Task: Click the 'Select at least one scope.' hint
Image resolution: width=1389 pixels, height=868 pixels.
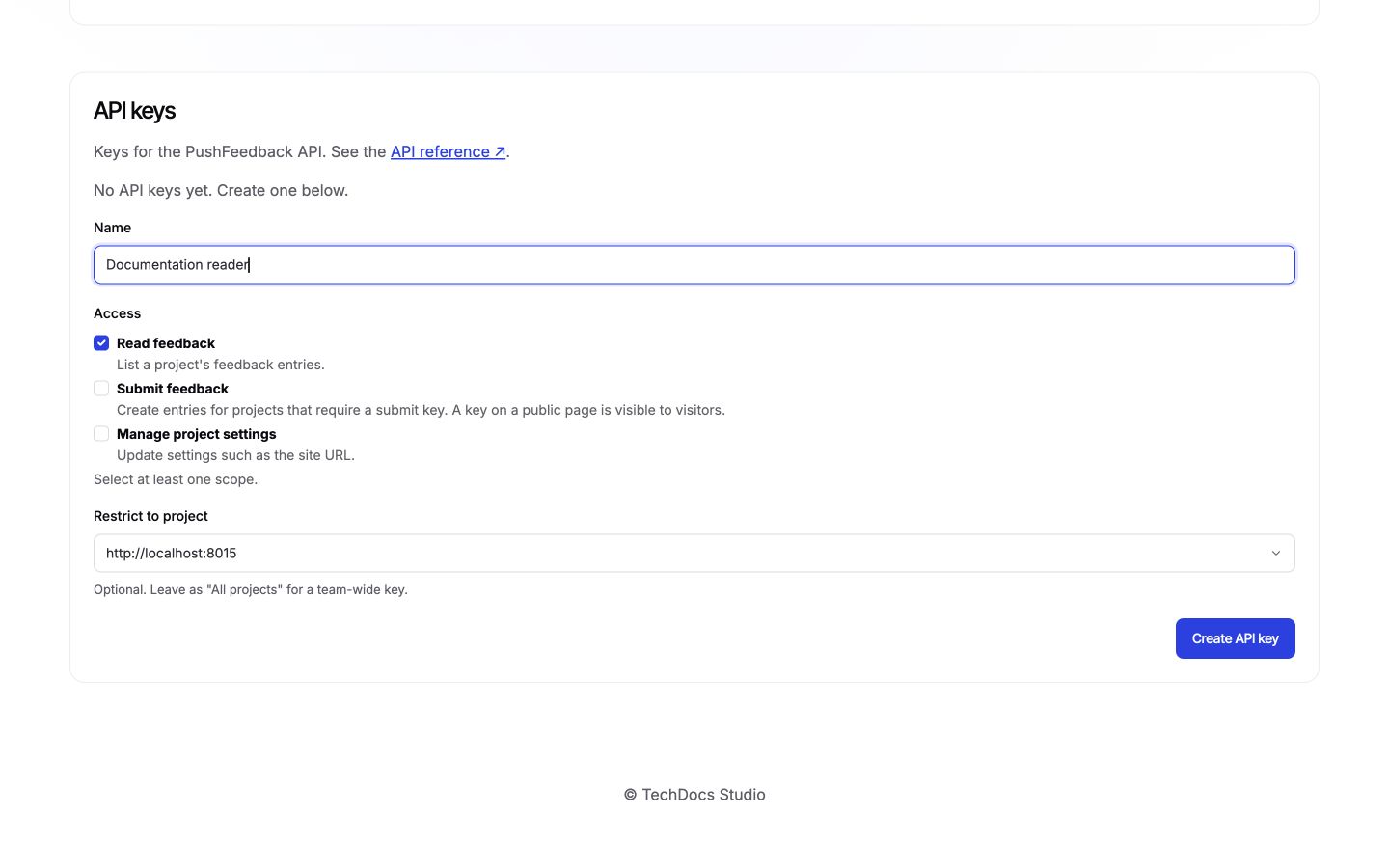Action: pos(176,479)
